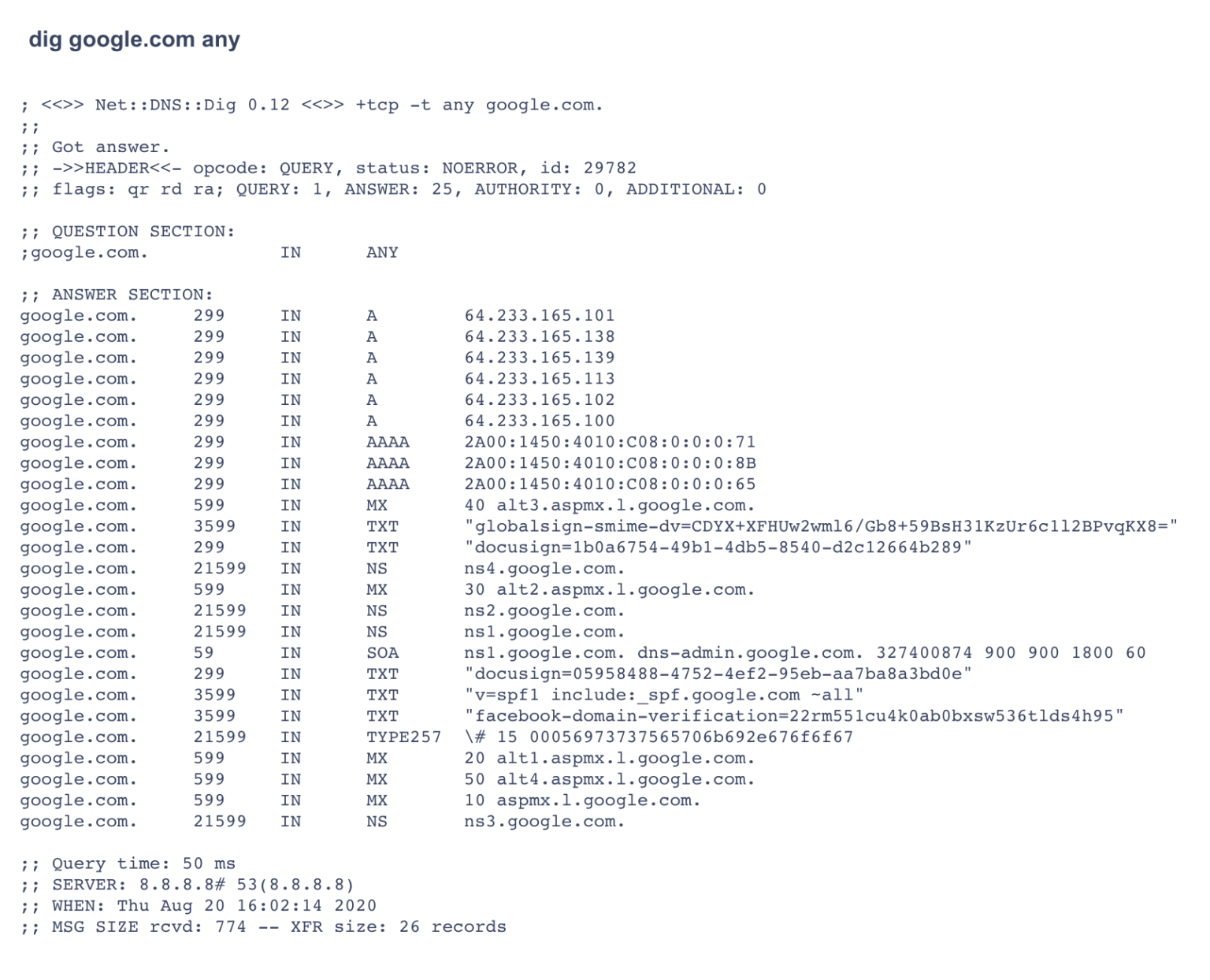Select NS record ns2.google.com.

[544, 611]
